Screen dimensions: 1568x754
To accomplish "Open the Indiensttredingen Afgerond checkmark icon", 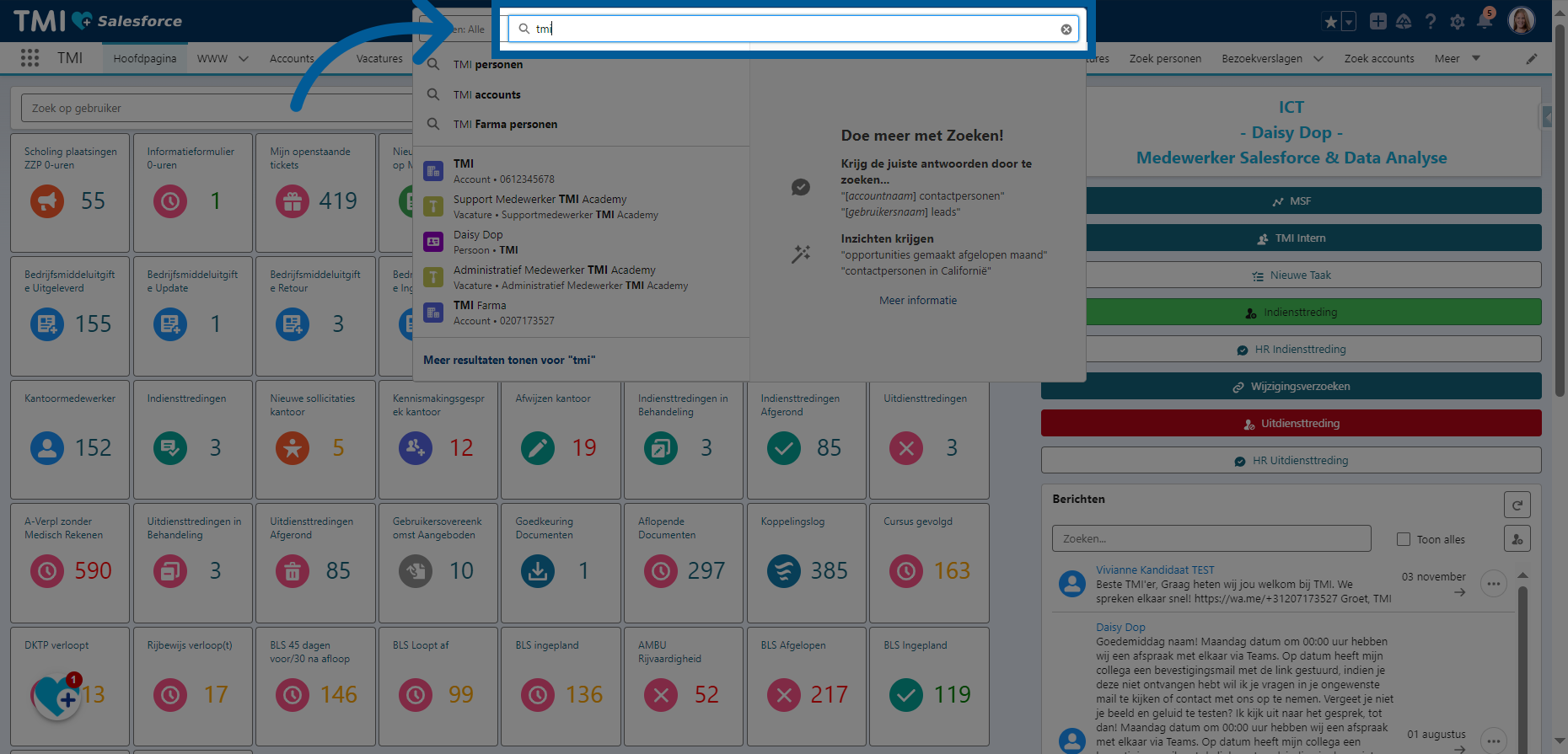I will click(784, 447).
